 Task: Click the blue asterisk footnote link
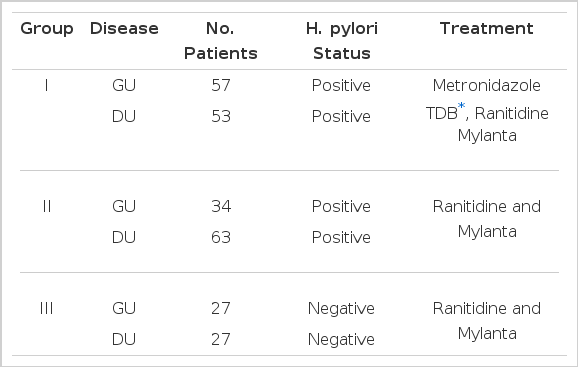pos(461,106)
